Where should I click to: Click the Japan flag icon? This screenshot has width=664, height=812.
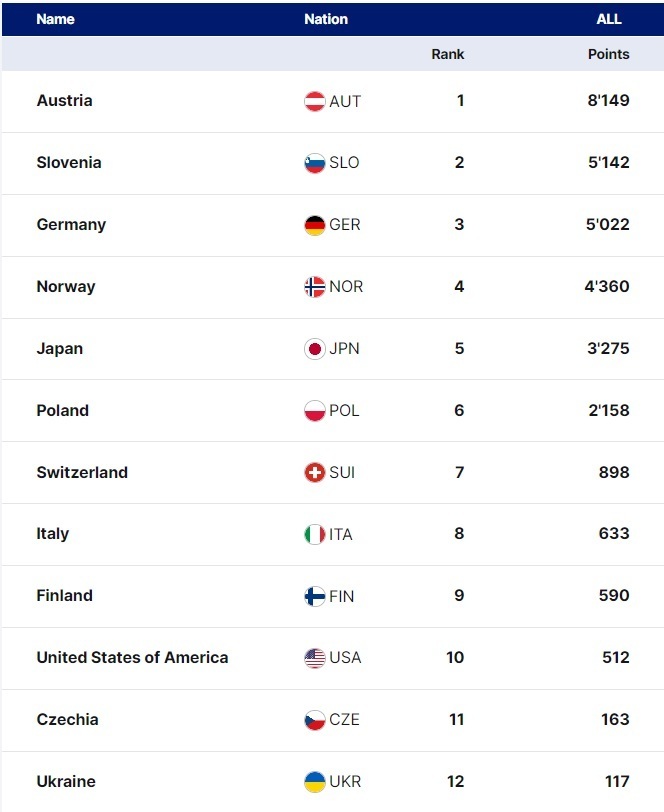[x=315, y=349]
